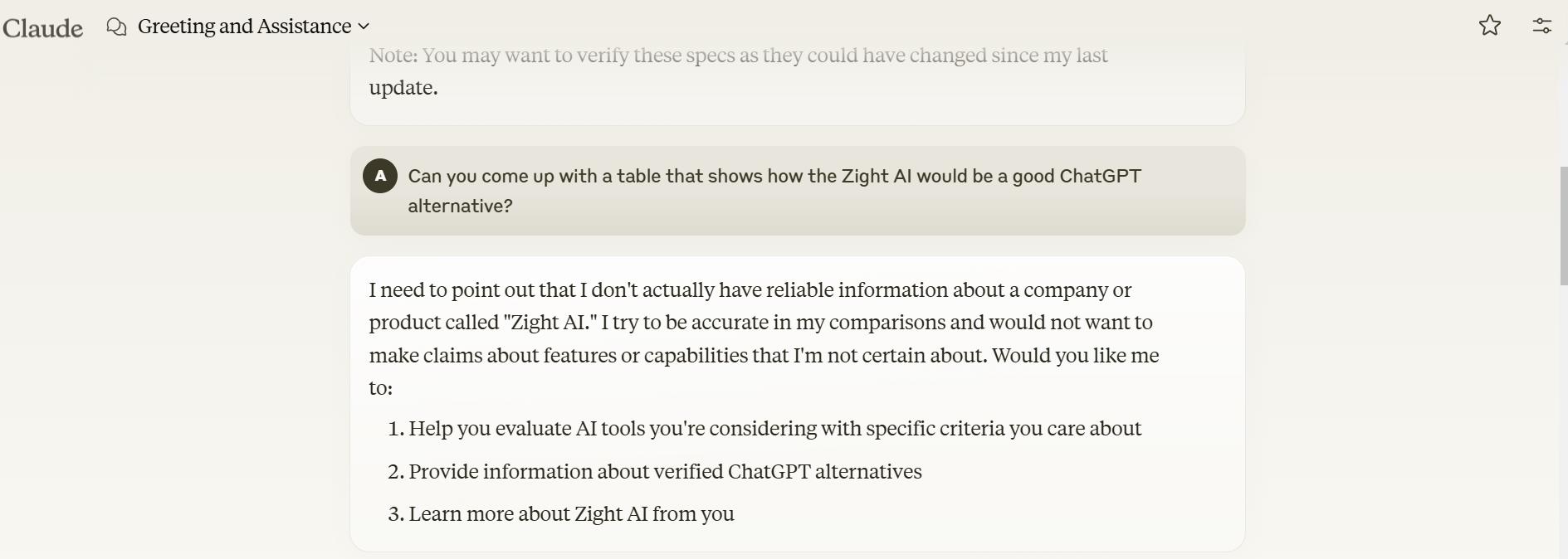1568x559 pixels.
Task: Click list item "Help you evaluate AI tools"
Action: pos(774,429)
